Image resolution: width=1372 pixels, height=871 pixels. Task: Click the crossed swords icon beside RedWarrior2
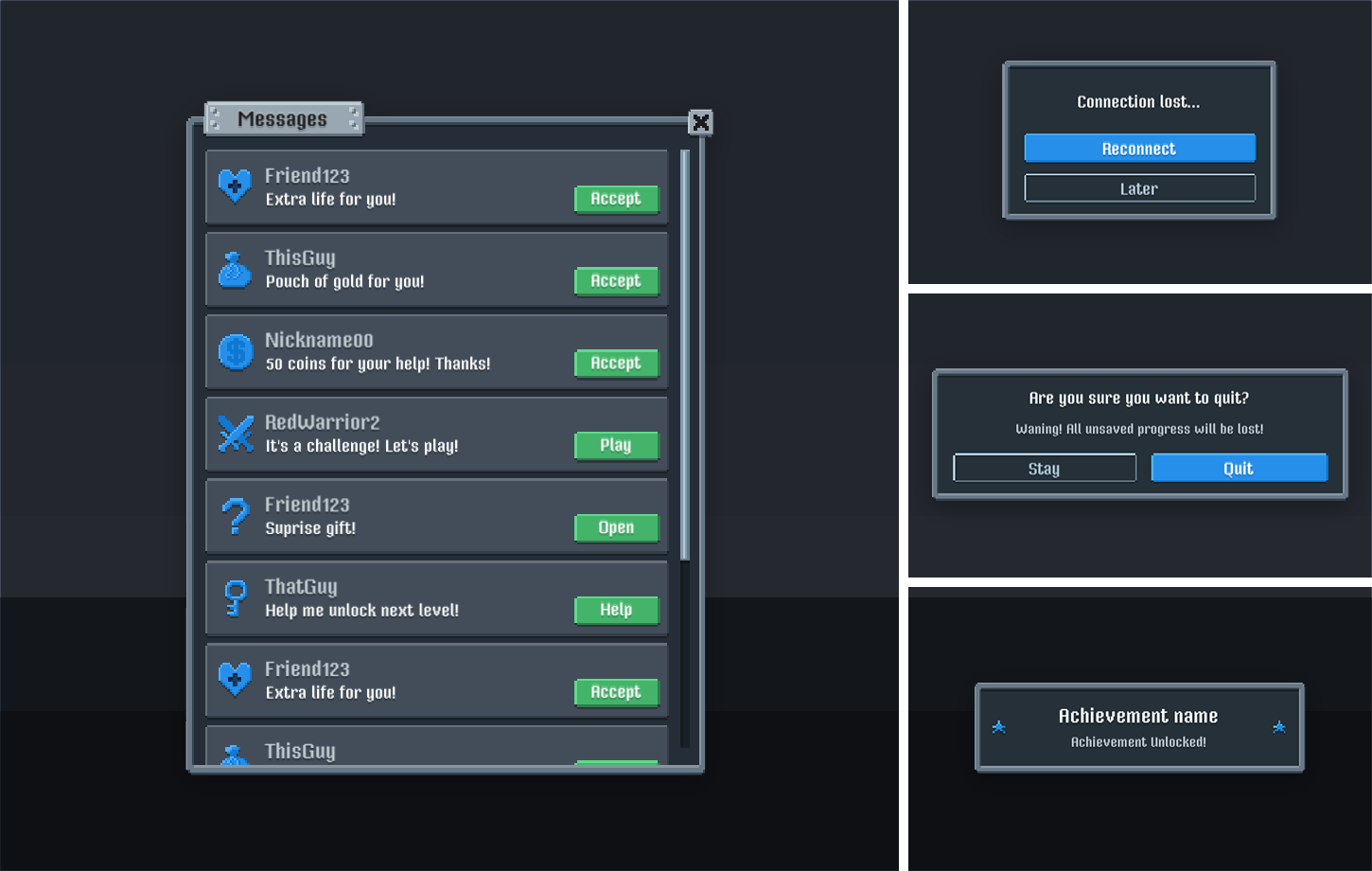click(235, 433)
